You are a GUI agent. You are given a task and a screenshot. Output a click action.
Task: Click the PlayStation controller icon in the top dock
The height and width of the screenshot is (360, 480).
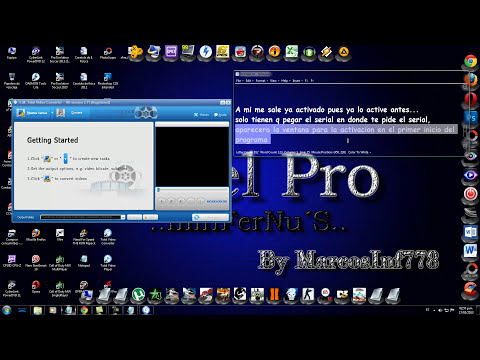[136, 52]
